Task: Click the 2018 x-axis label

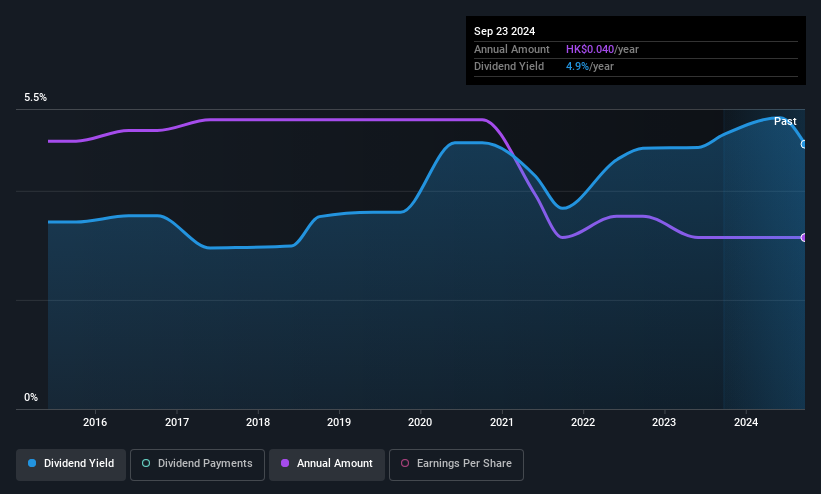Action: point(258,422)
